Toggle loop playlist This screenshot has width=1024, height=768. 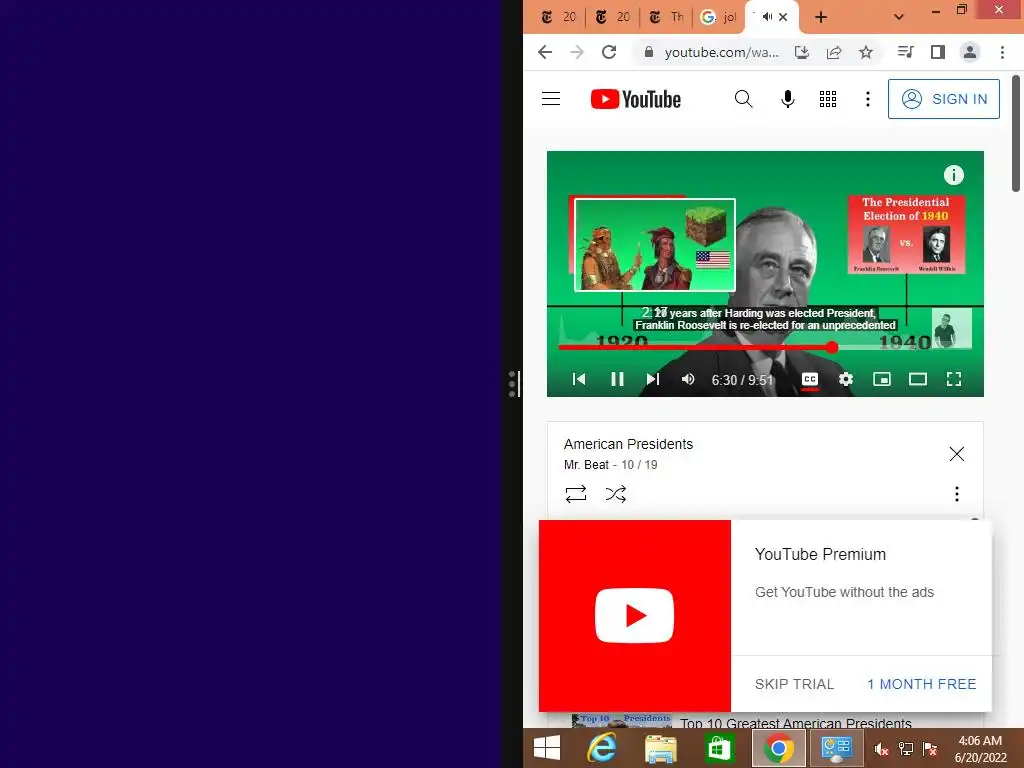tap(575, 494)
